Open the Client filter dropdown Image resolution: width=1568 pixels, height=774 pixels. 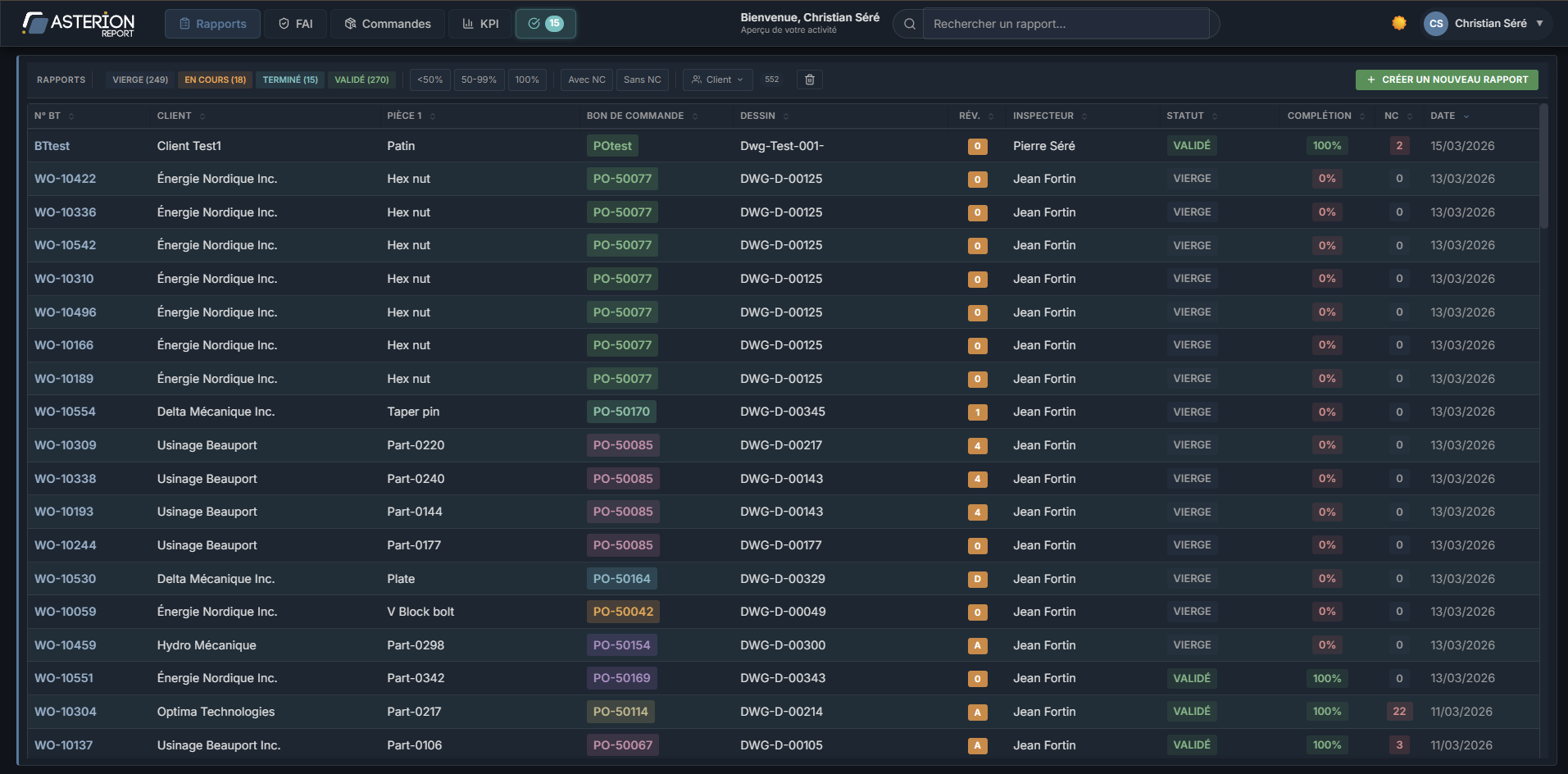[717, 80]
